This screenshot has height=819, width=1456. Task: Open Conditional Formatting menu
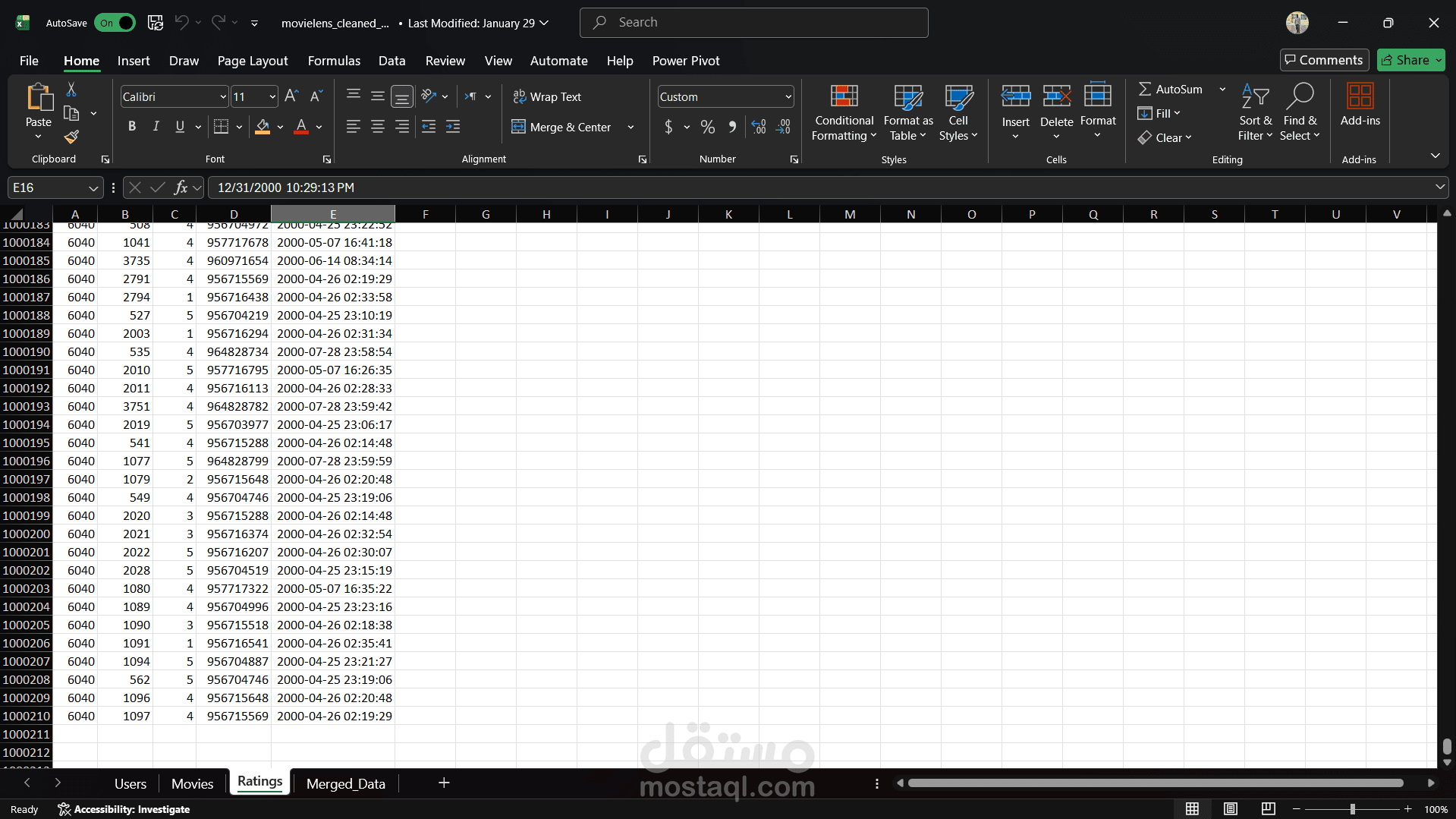(844, 112)
